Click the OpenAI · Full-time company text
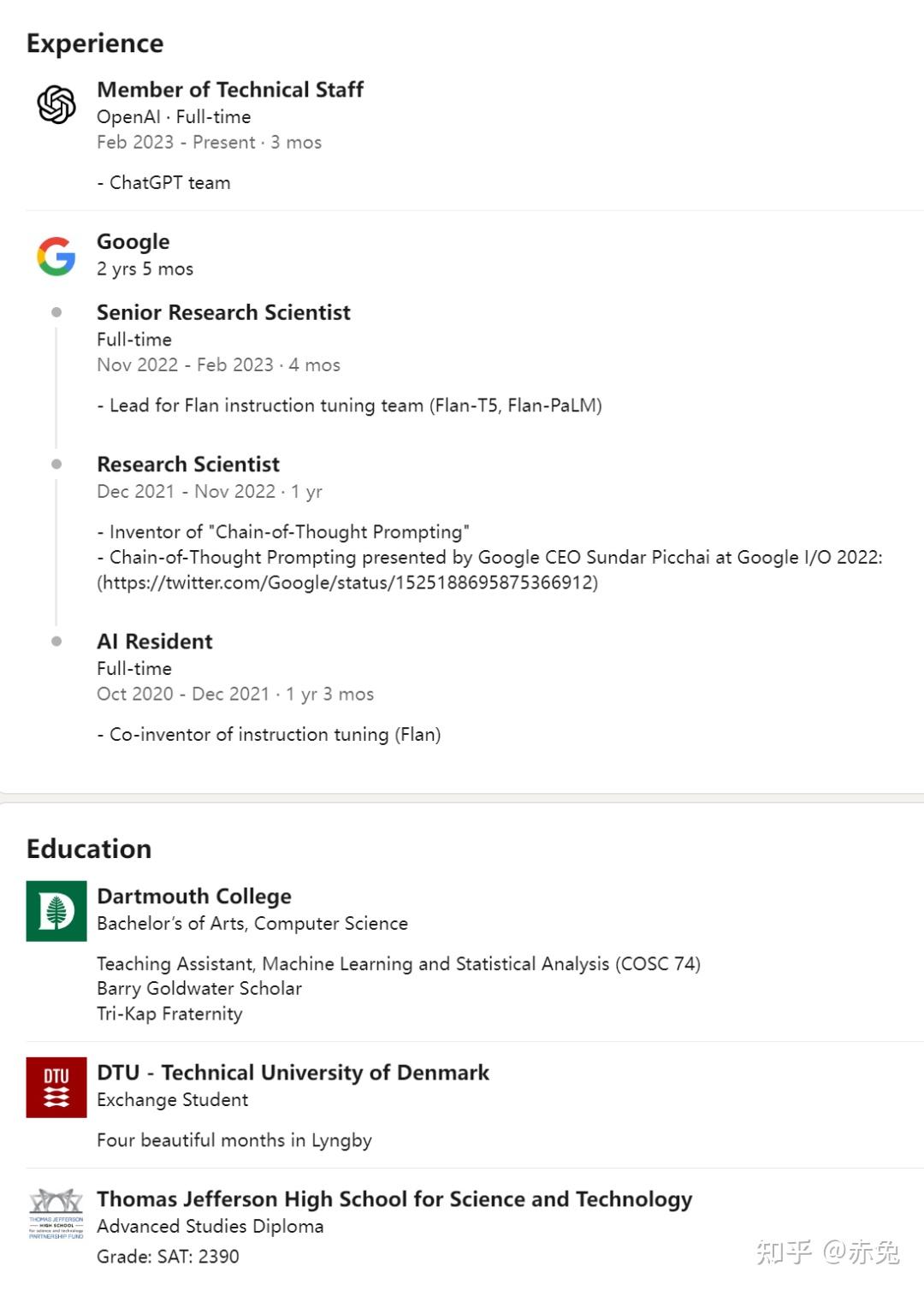 coord(174,117)
